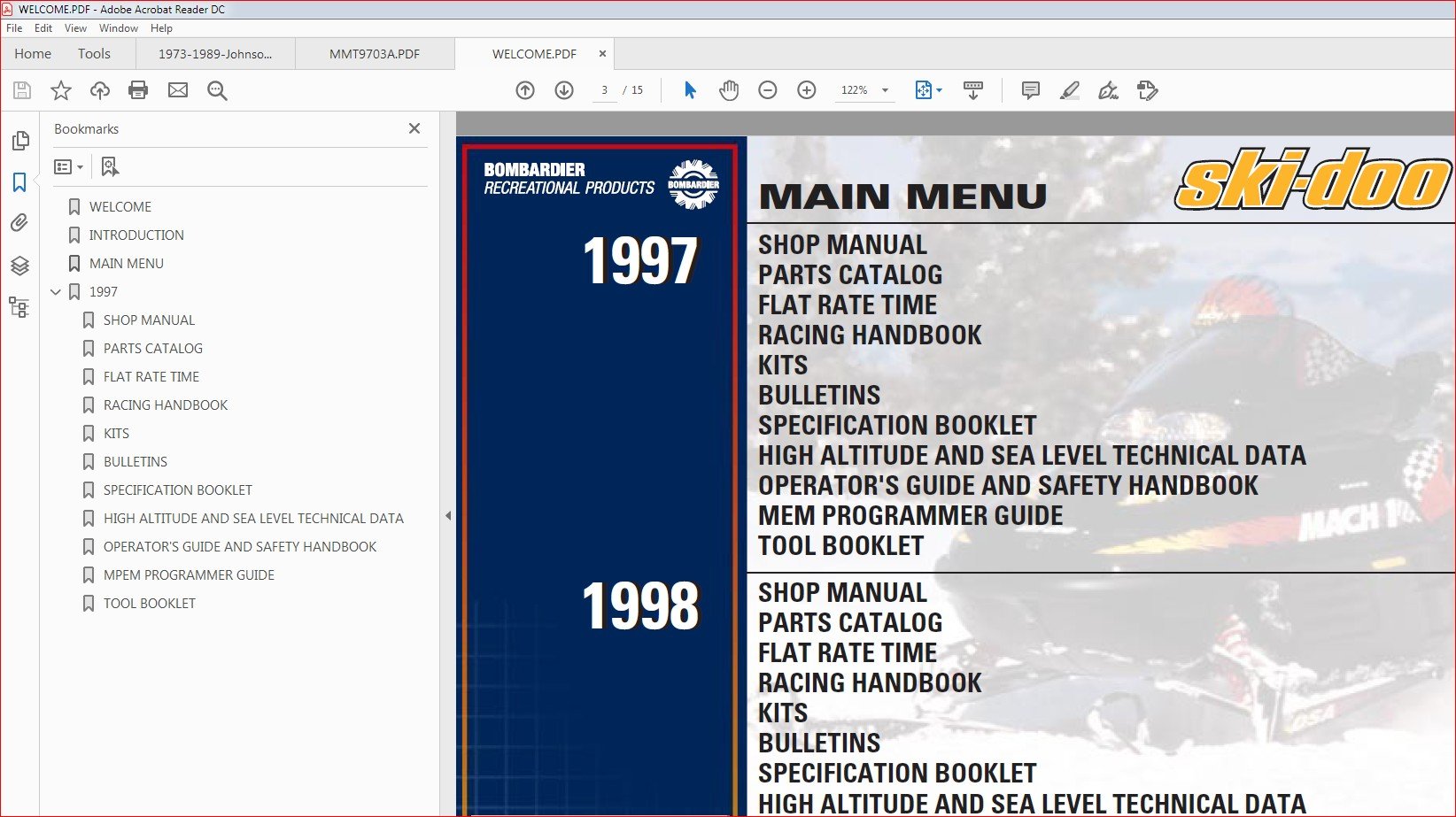Open the View menu

(75, 28)
